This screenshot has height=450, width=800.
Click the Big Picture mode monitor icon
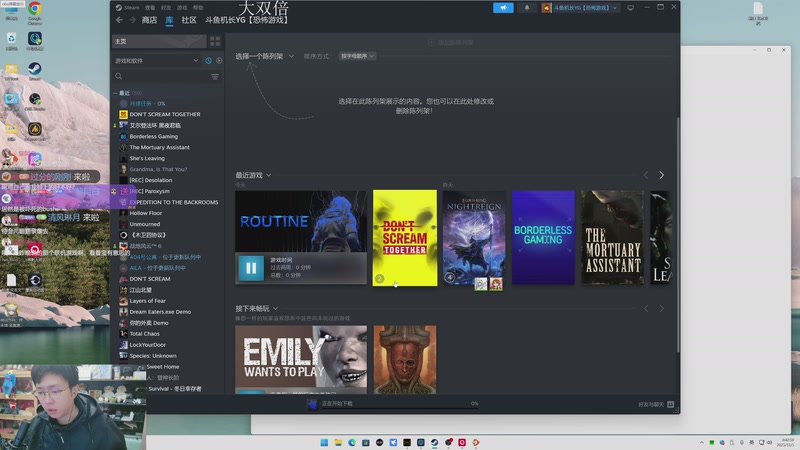[631, 8]
